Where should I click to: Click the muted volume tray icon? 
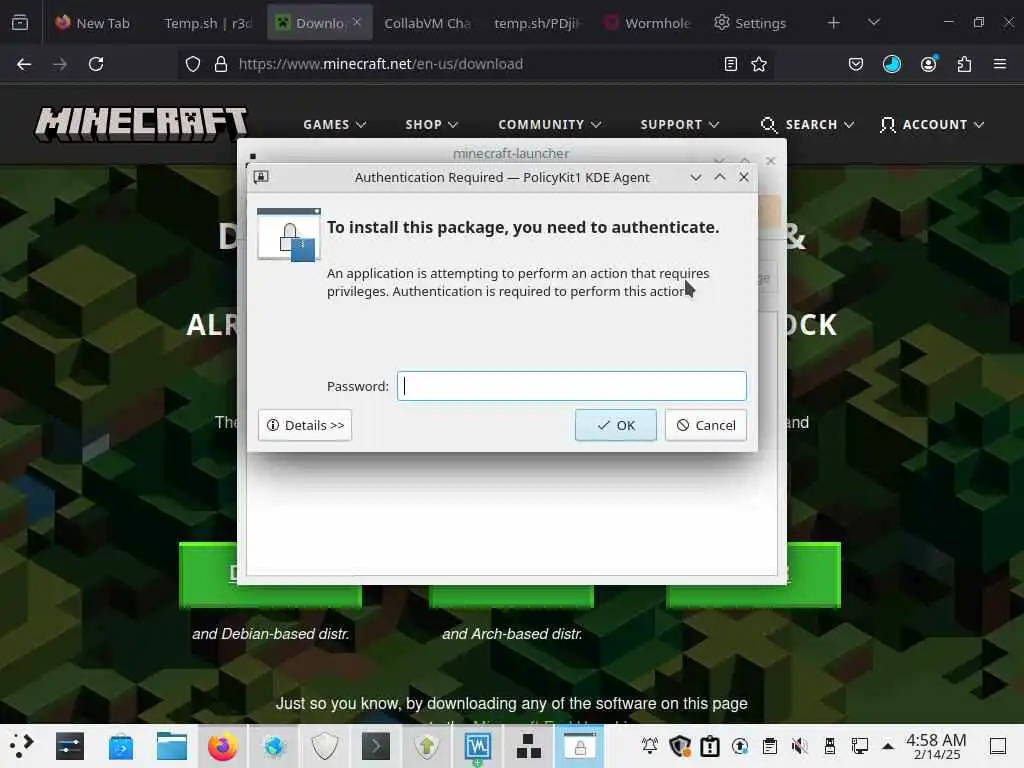click(x=800, y=746)
